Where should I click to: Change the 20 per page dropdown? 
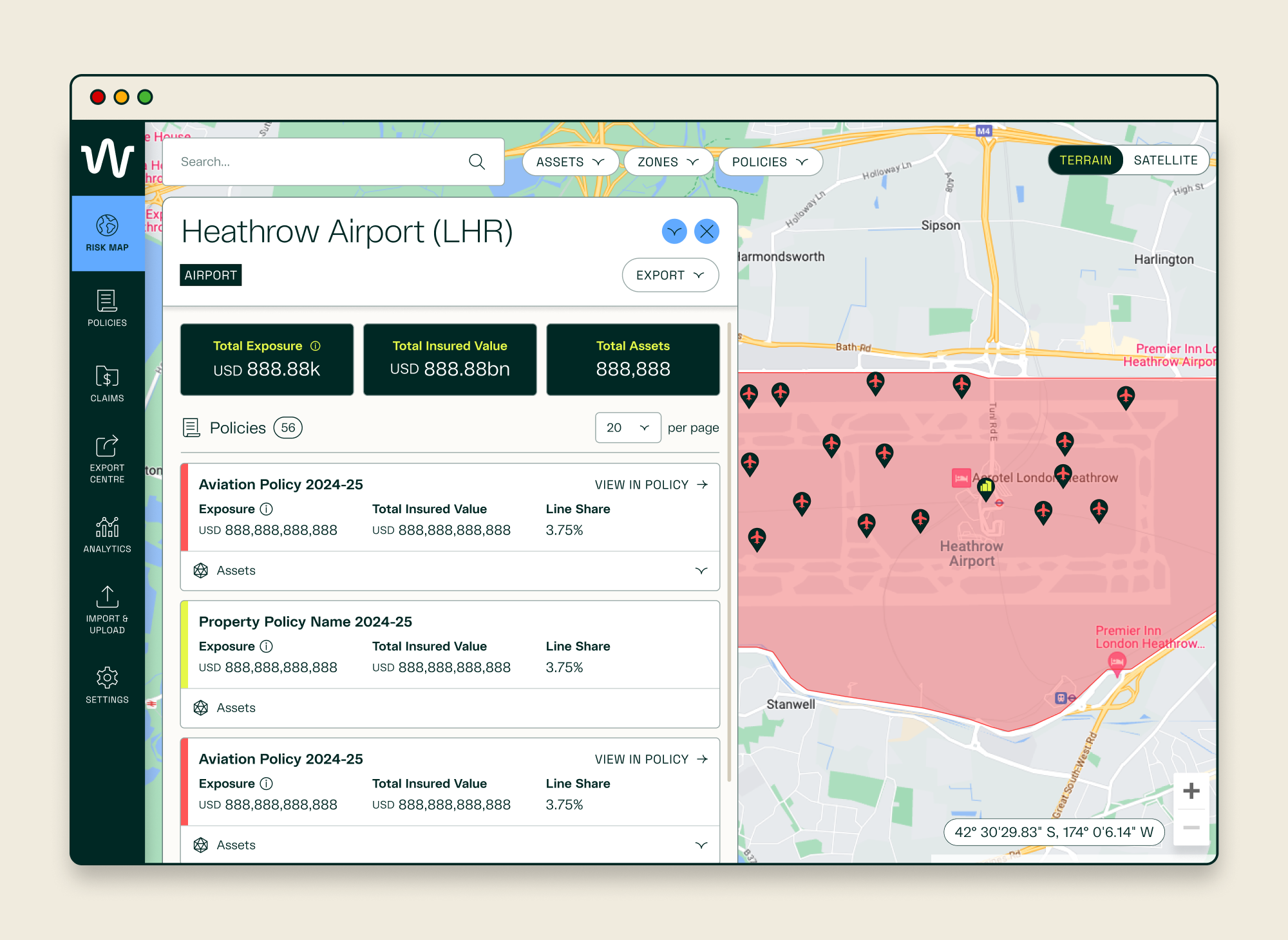628,428
